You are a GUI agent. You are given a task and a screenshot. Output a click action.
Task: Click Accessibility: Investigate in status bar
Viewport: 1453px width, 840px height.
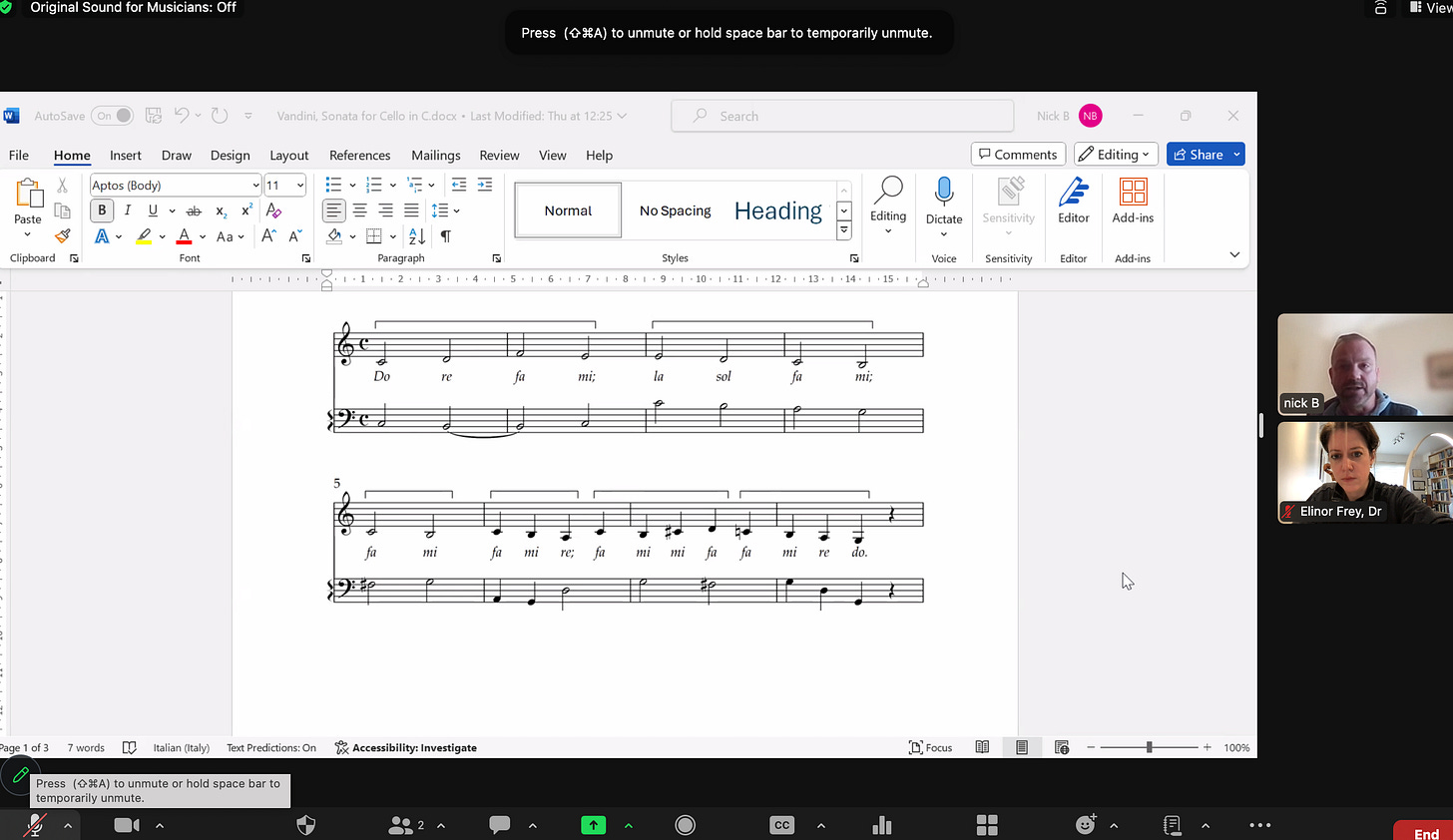(x=405, y=747)
